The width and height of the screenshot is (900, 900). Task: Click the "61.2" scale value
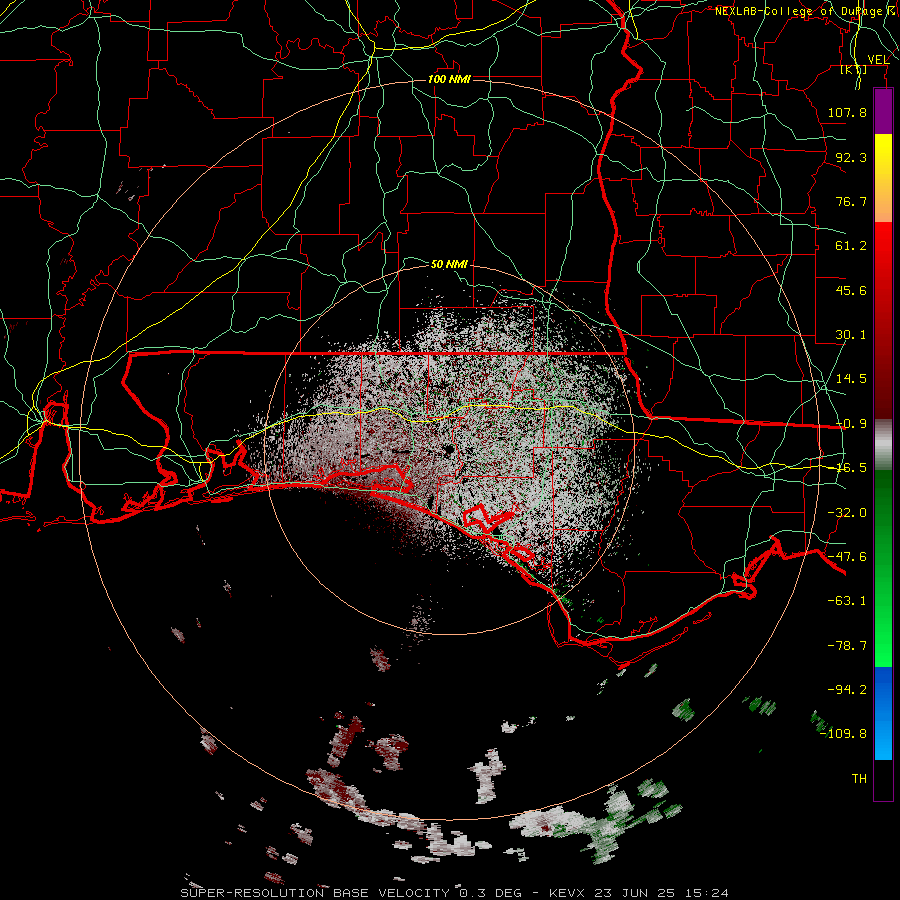point(851,246)
